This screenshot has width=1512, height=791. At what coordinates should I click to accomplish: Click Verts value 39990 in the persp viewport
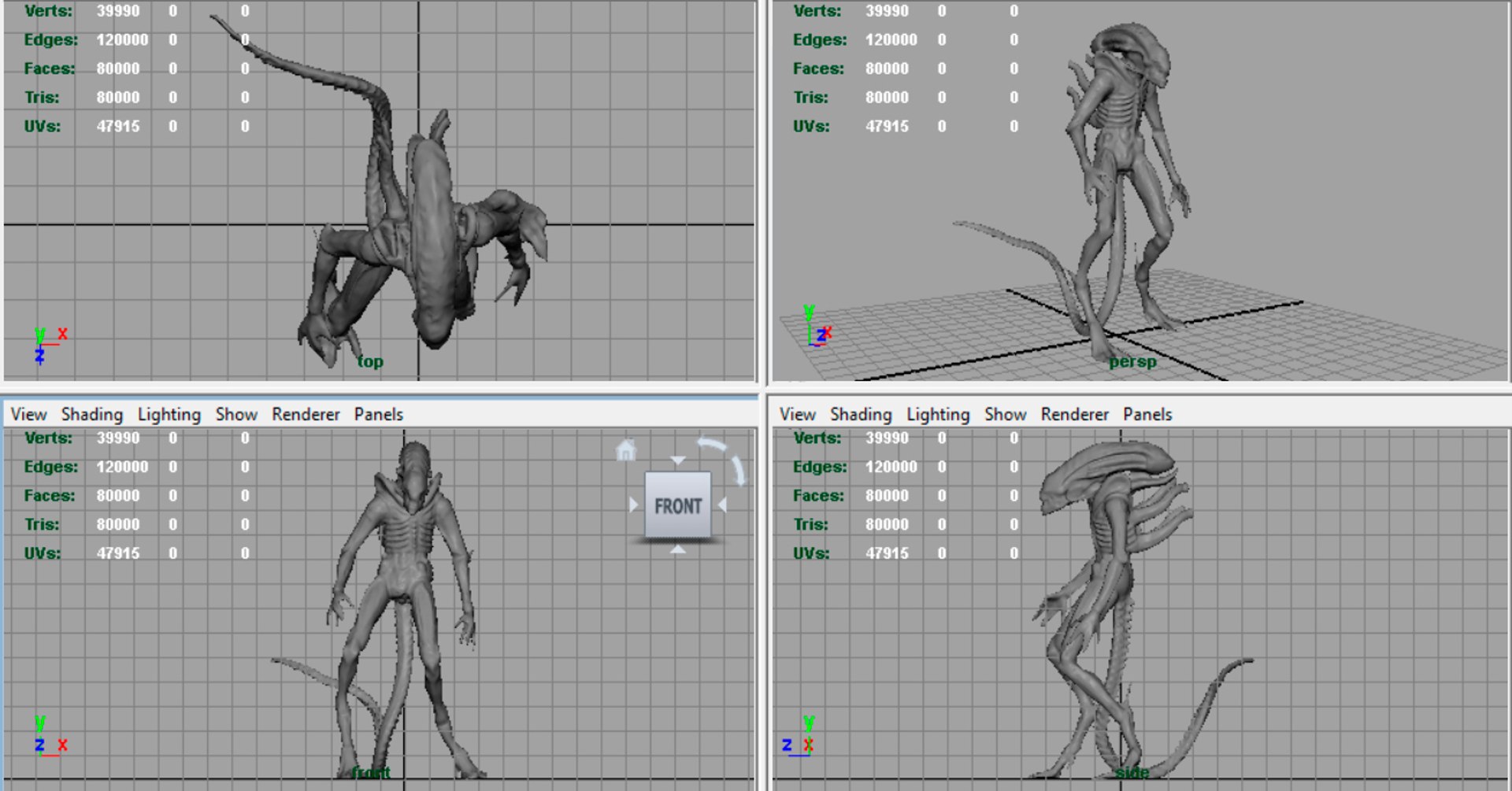(x=887, y=11)
